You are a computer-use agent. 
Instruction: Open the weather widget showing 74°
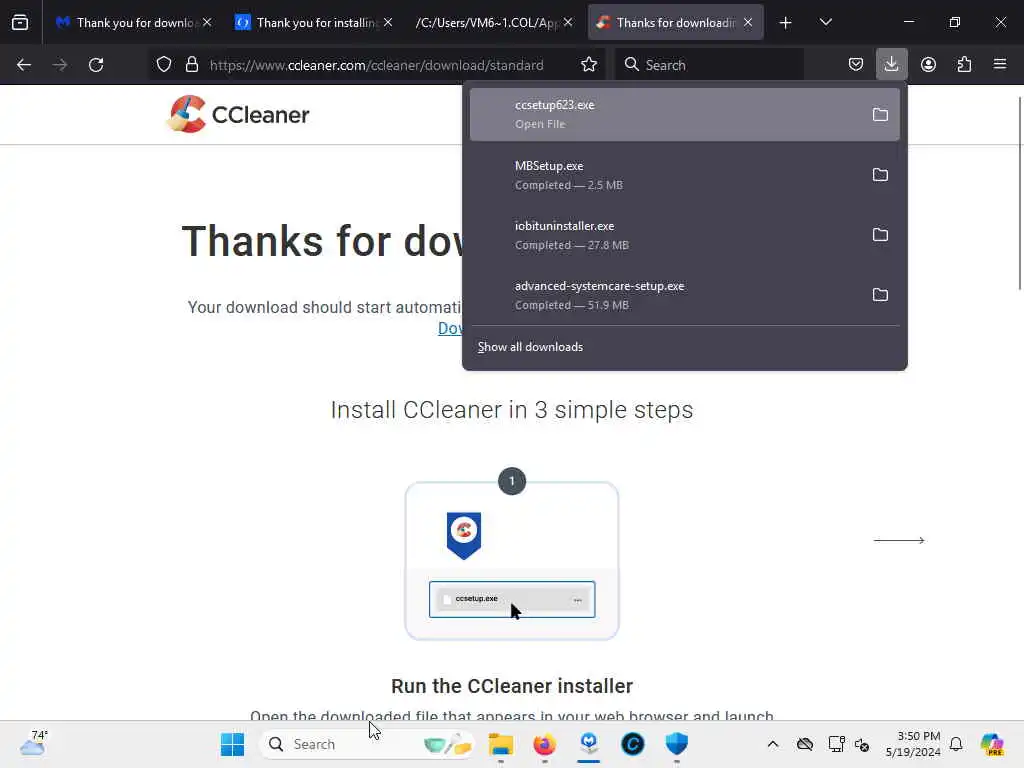[x=33, y=743]
